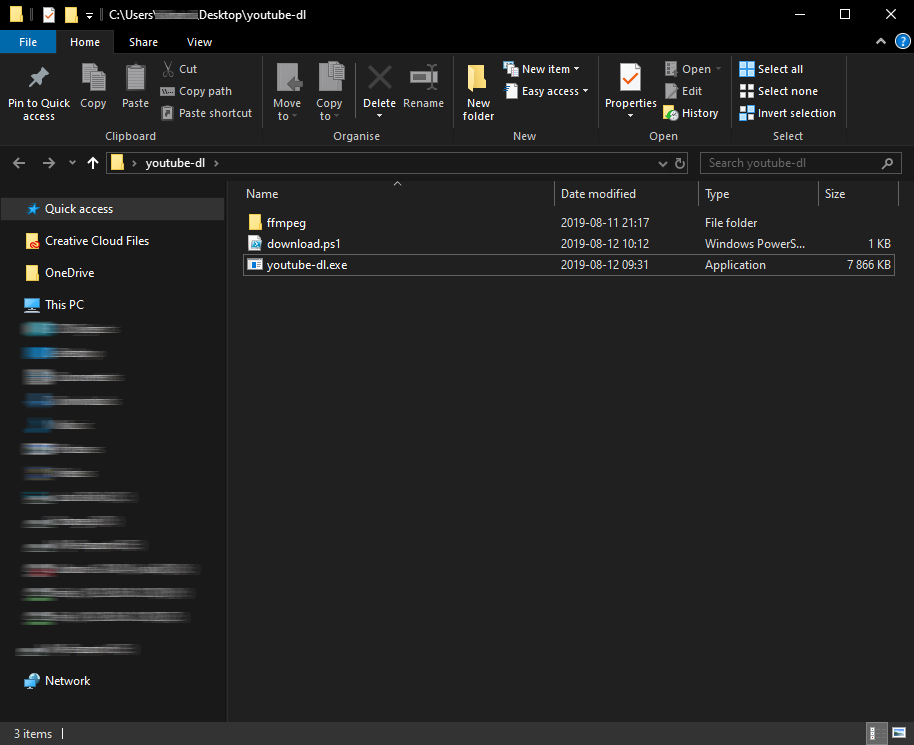
Task: Click the Paste clipboard icon
Action: [x=135, y=78]
